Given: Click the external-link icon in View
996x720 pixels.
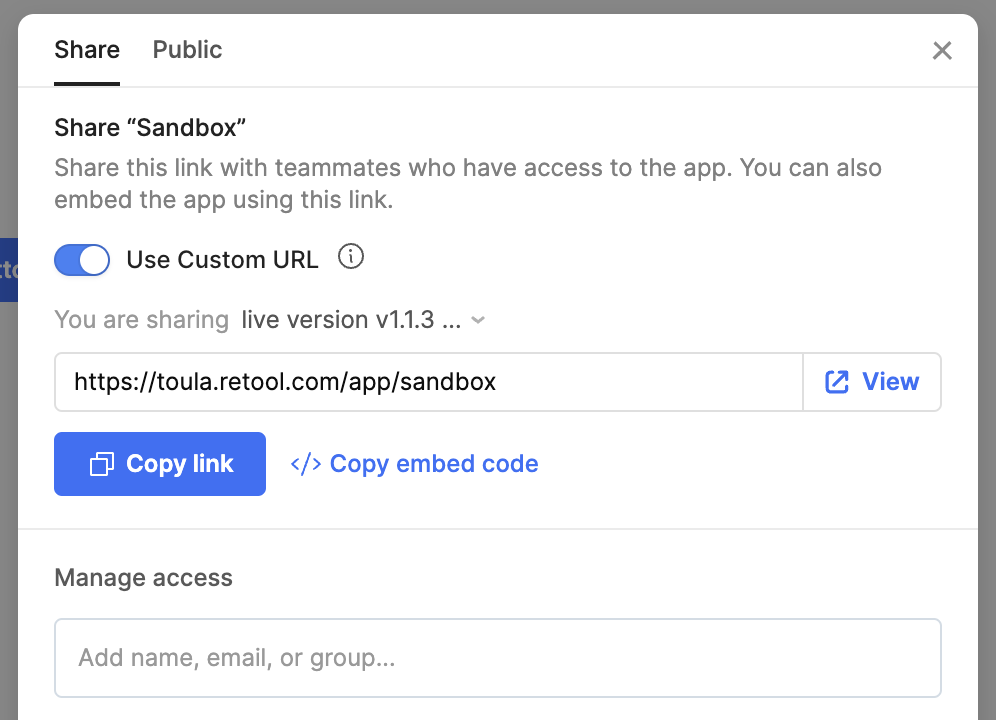Looking at the screenshot, I should pyautogui.click(x=837, y=382).
